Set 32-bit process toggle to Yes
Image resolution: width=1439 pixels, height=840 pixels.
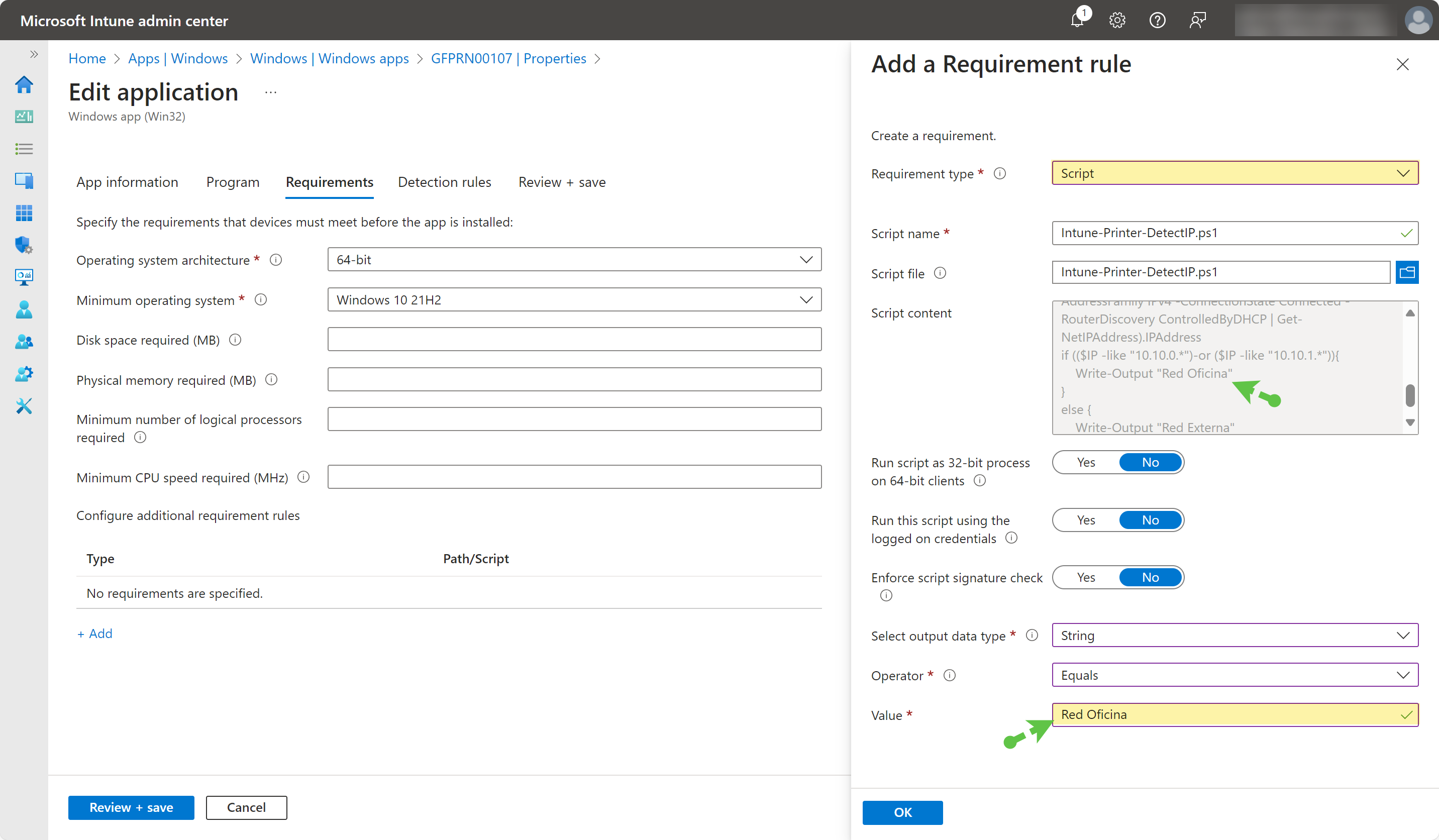(x=1086, y=463)
